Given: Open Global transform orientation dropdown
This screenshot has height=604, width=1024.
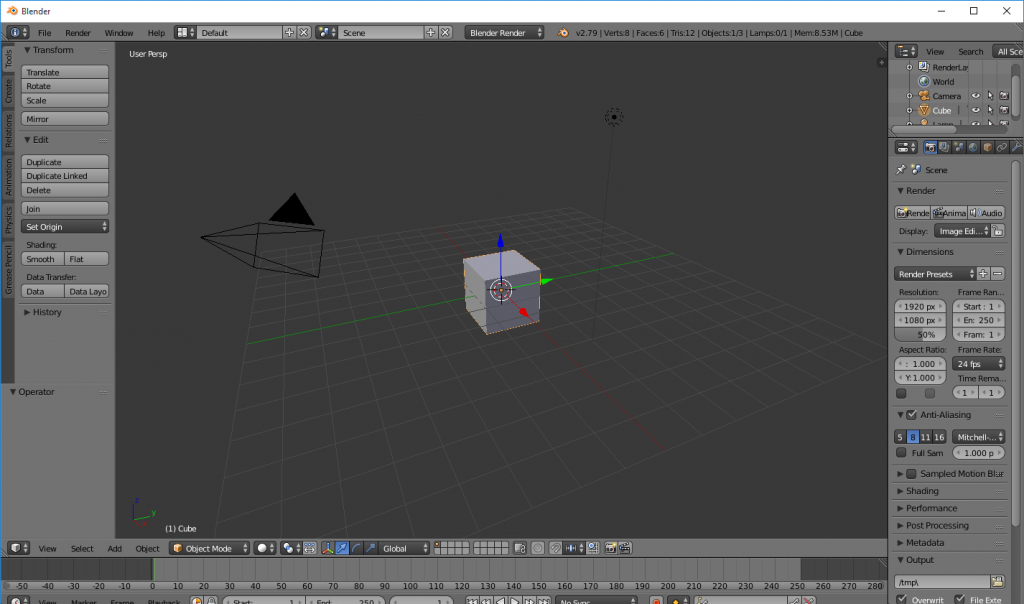Looking at the screenshot, I should coord(404,548).
